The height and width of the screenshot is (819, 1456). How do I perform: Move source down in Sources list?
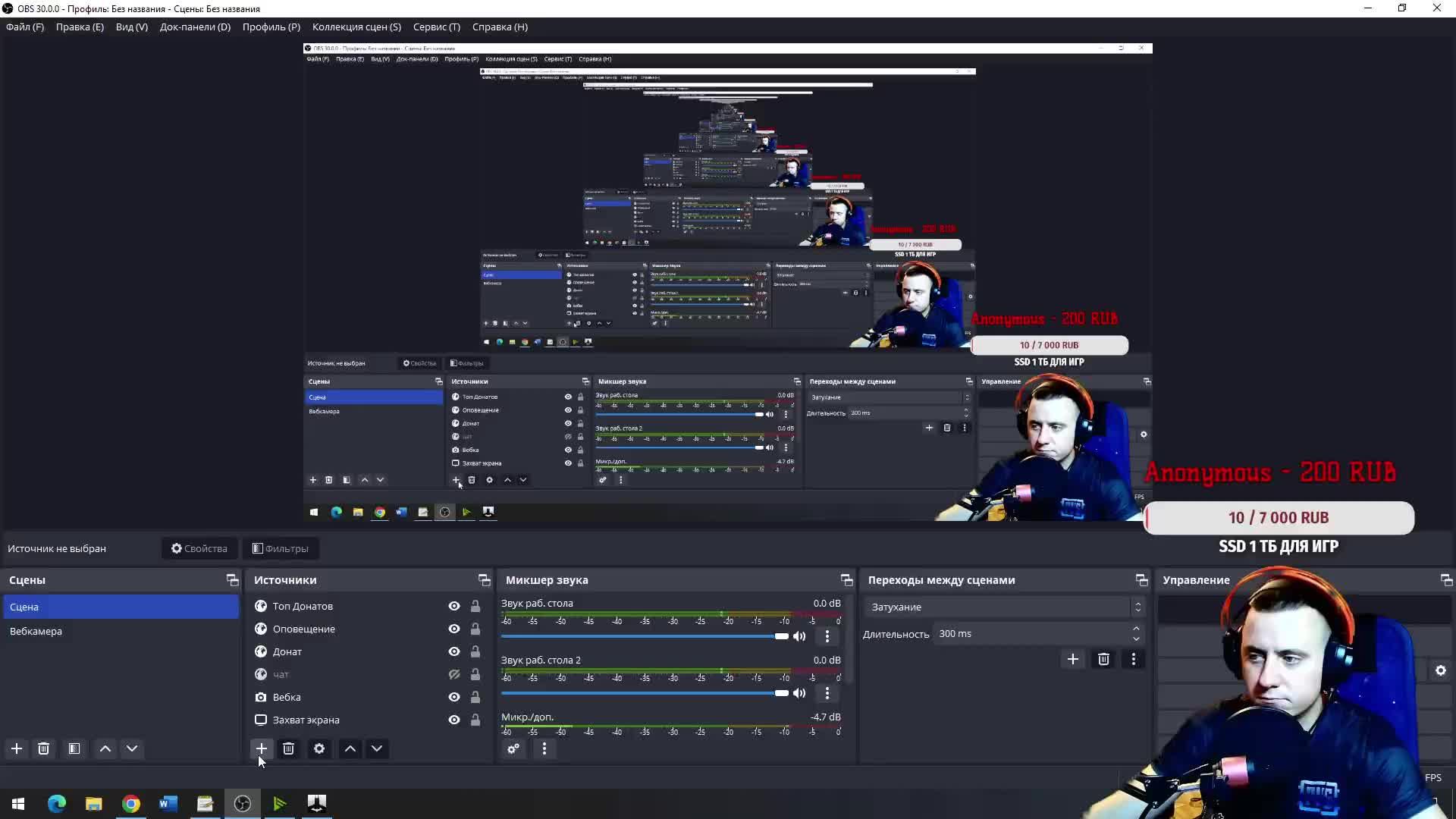[377, 748]
